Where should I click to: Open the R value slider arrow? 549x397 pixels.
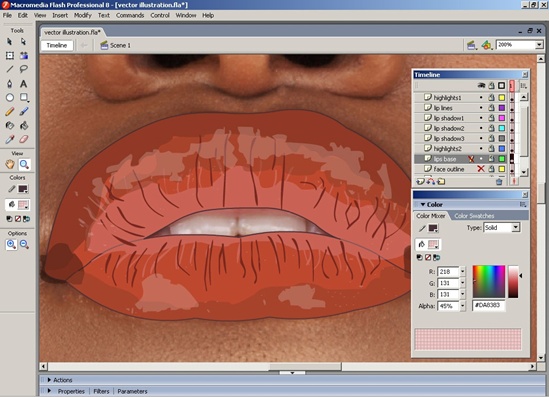click(463, 271)
